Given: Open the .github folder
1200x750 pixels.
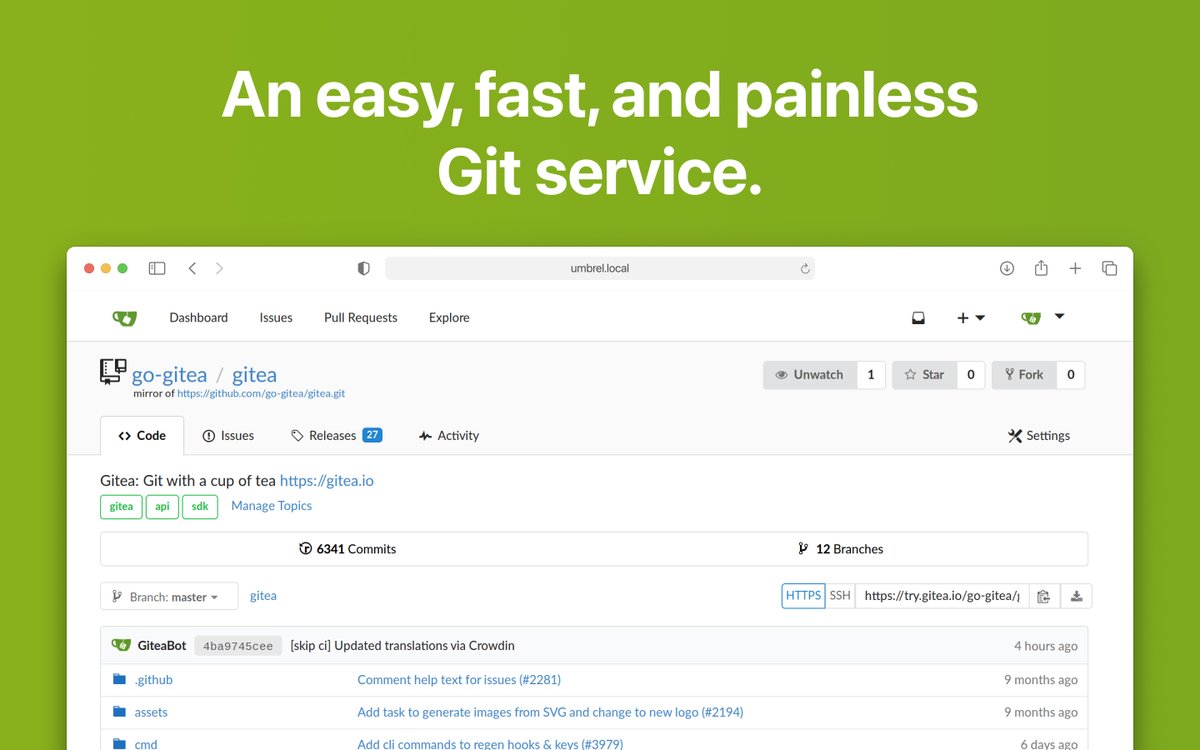Looking at the screenshot, I should pos(154,680).
